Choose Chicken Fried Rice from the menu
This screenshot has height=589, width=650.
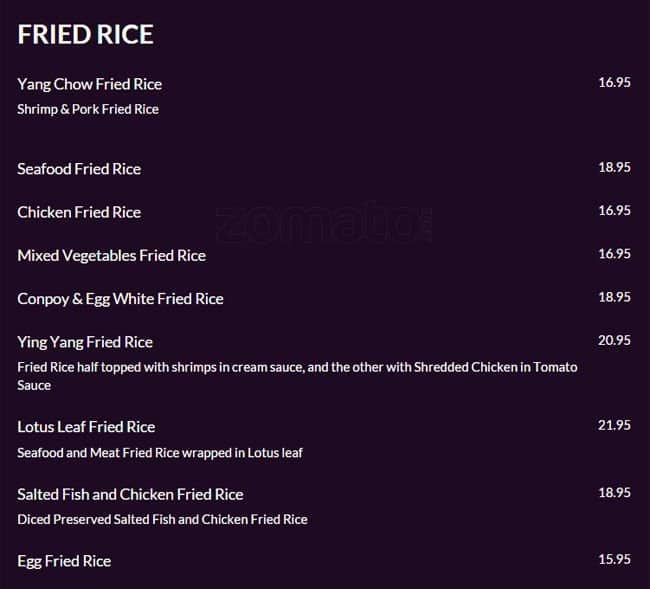pos(79,212)
